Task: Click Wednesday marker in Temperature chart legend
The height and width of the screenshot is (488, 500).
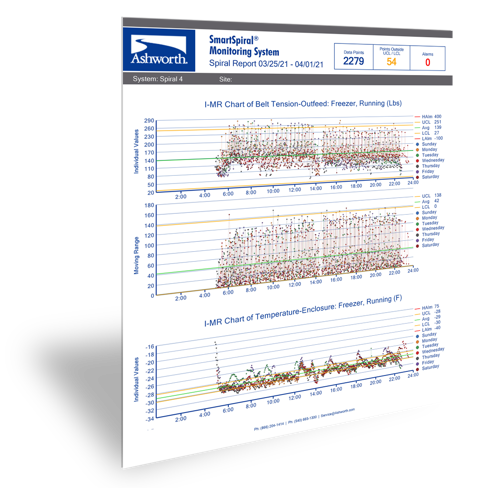Action: click(417, 353)
